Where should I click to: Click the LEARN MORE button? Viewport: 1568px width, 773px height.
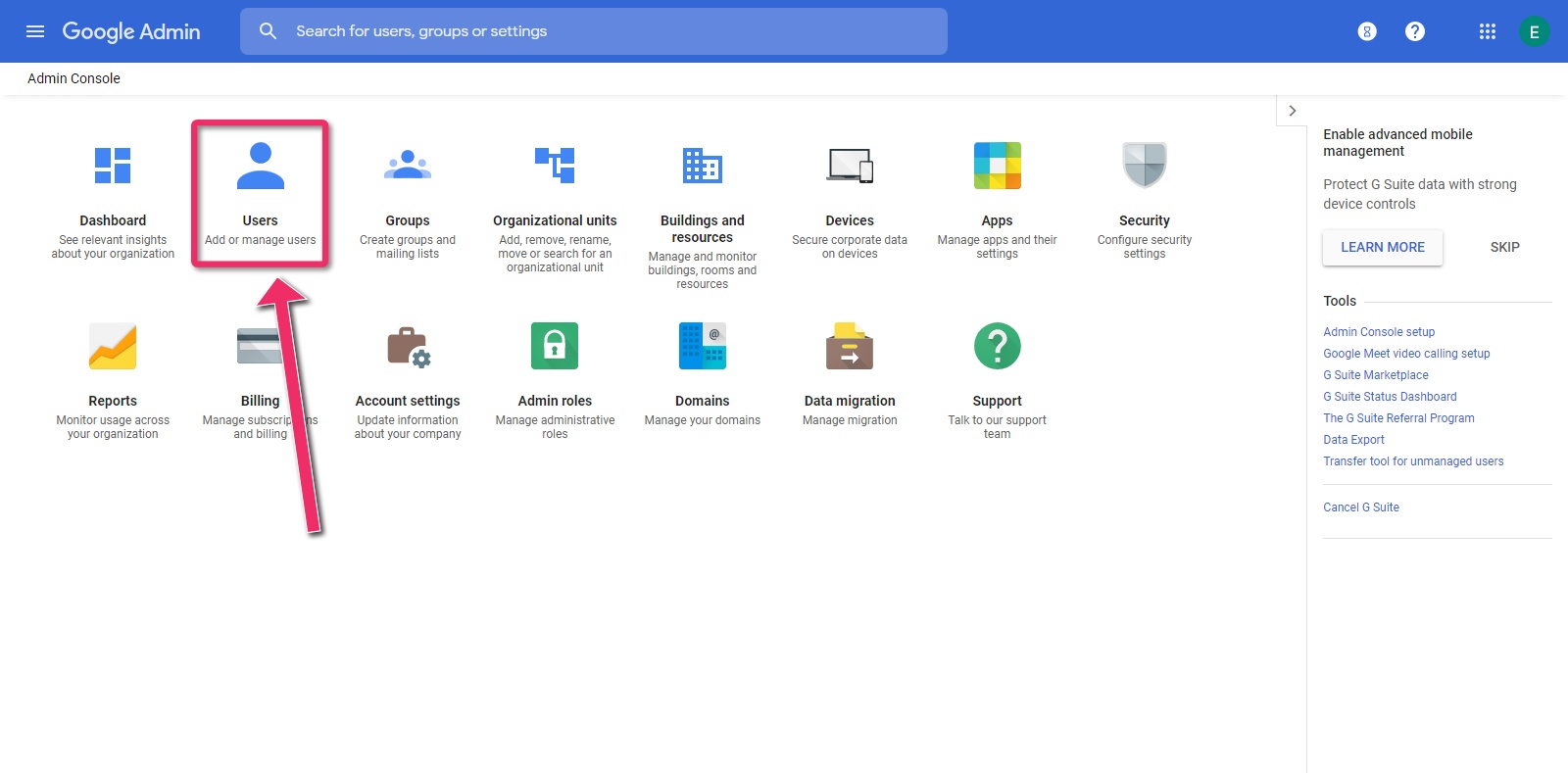click(x=1383, y=247)
